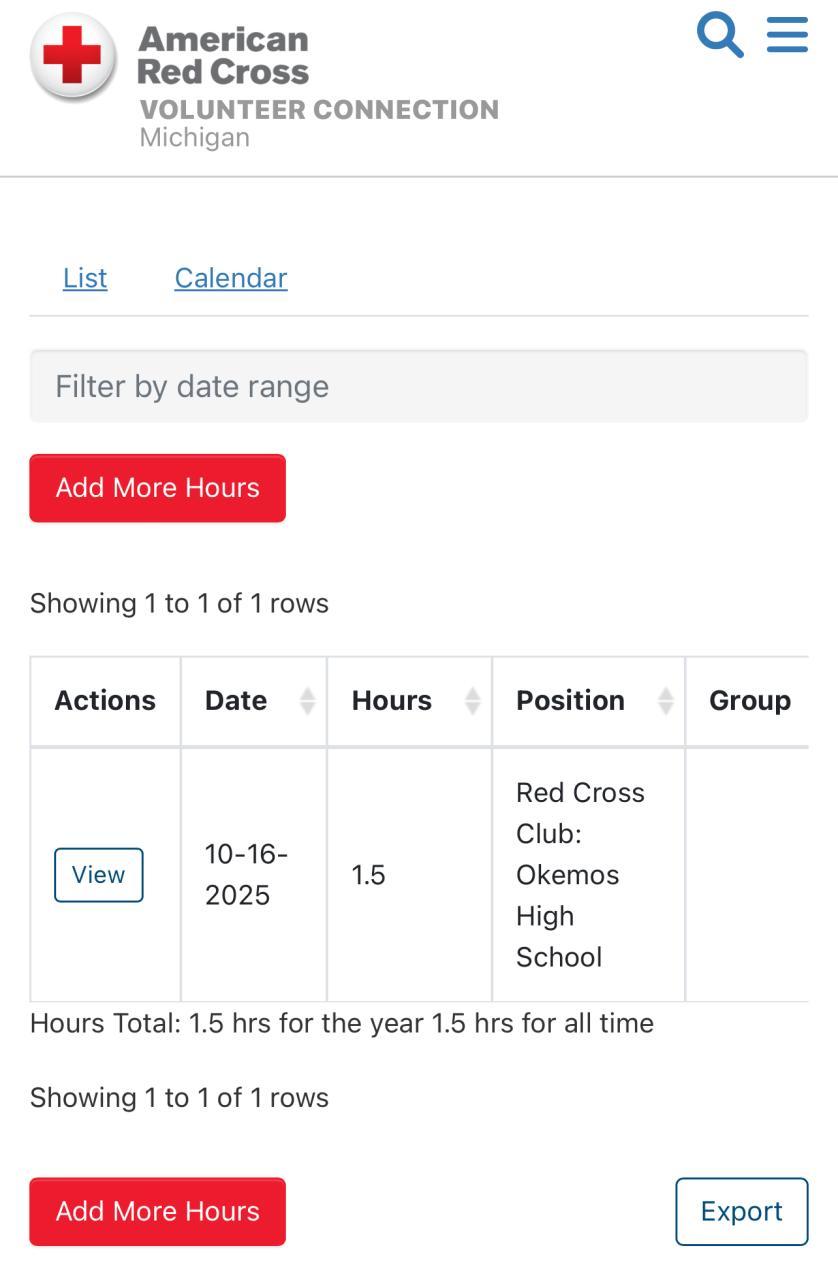This screenshot has width=838, height=1280.
Task: Click the American Red Cross title text
Action: coord(223,55)
